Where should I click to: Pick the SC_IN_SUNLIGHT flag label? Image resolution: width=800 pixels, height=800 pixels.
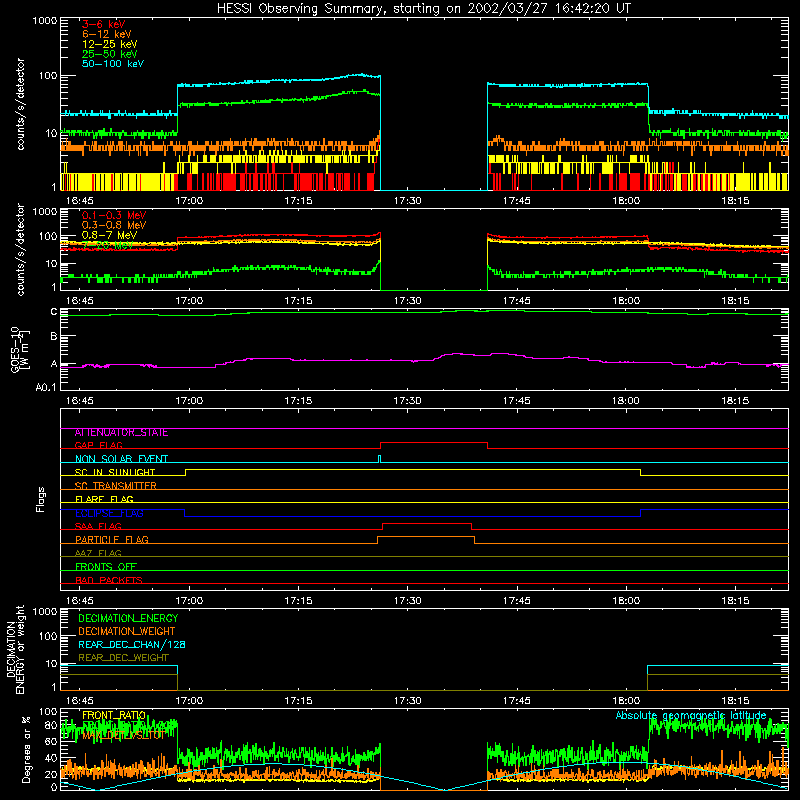tap(115, 472)
